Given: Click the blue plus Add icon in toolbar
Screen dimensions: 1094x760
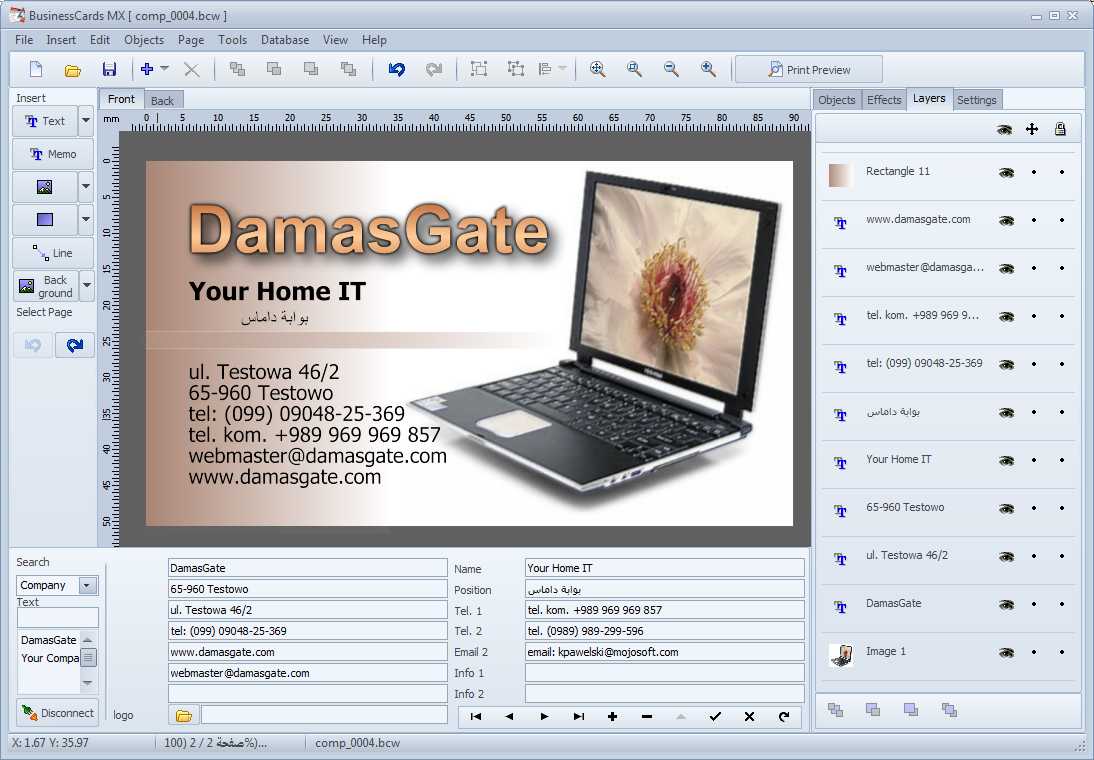Looking at the screenshot, I should pyautogui.click(x=147, y=68).
